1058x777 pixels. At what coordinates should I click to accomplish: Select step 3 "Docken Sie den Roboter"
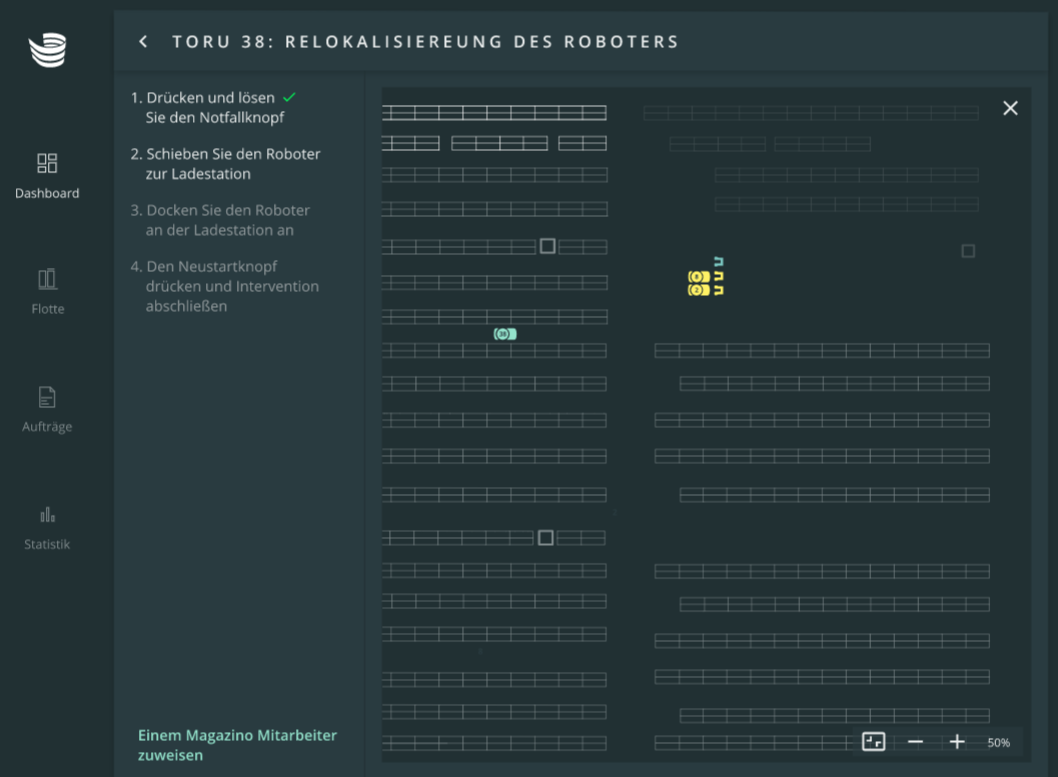227,220
